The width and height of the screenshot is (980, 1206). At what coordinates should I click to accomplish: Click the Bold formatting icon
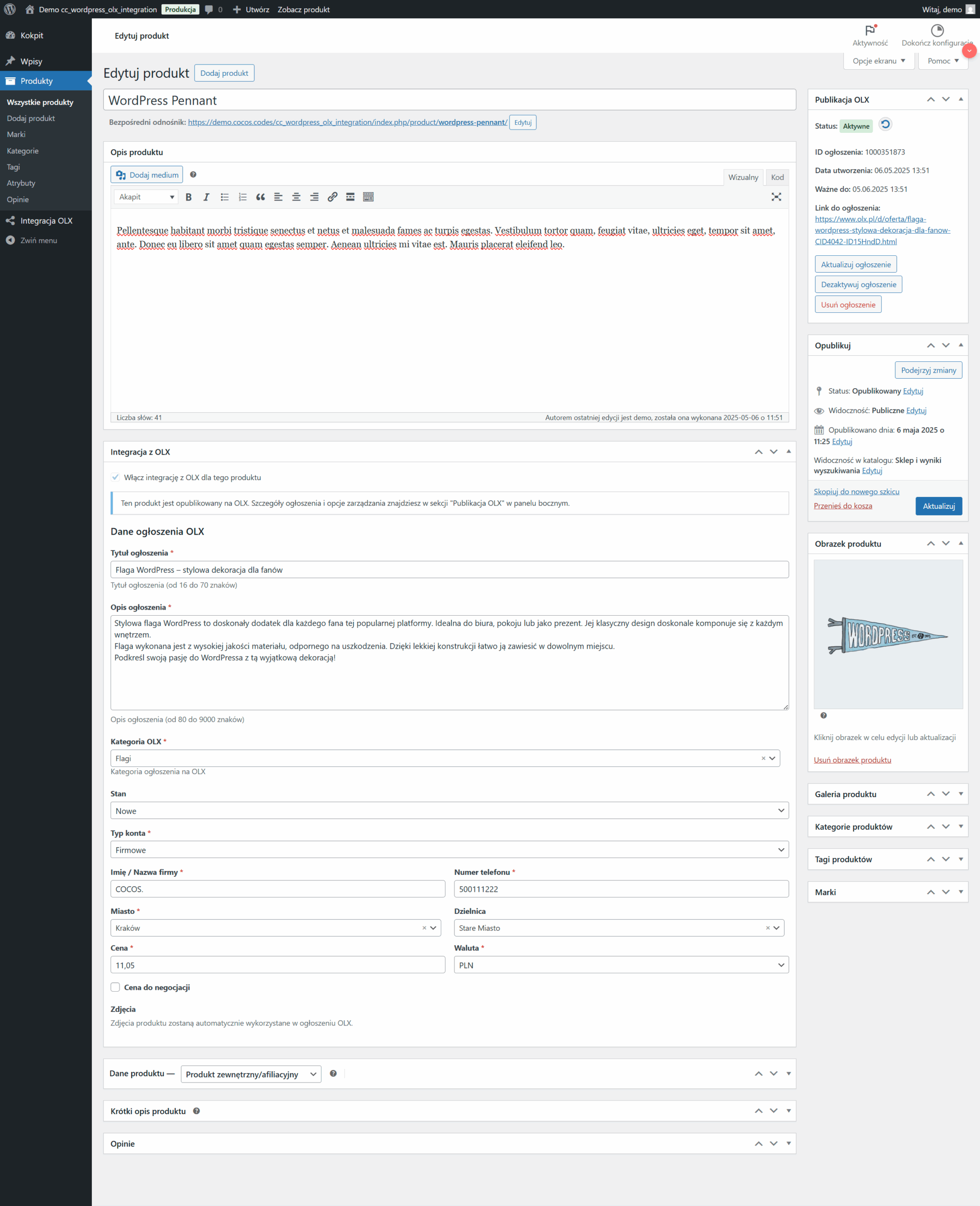tap(188, 197)
